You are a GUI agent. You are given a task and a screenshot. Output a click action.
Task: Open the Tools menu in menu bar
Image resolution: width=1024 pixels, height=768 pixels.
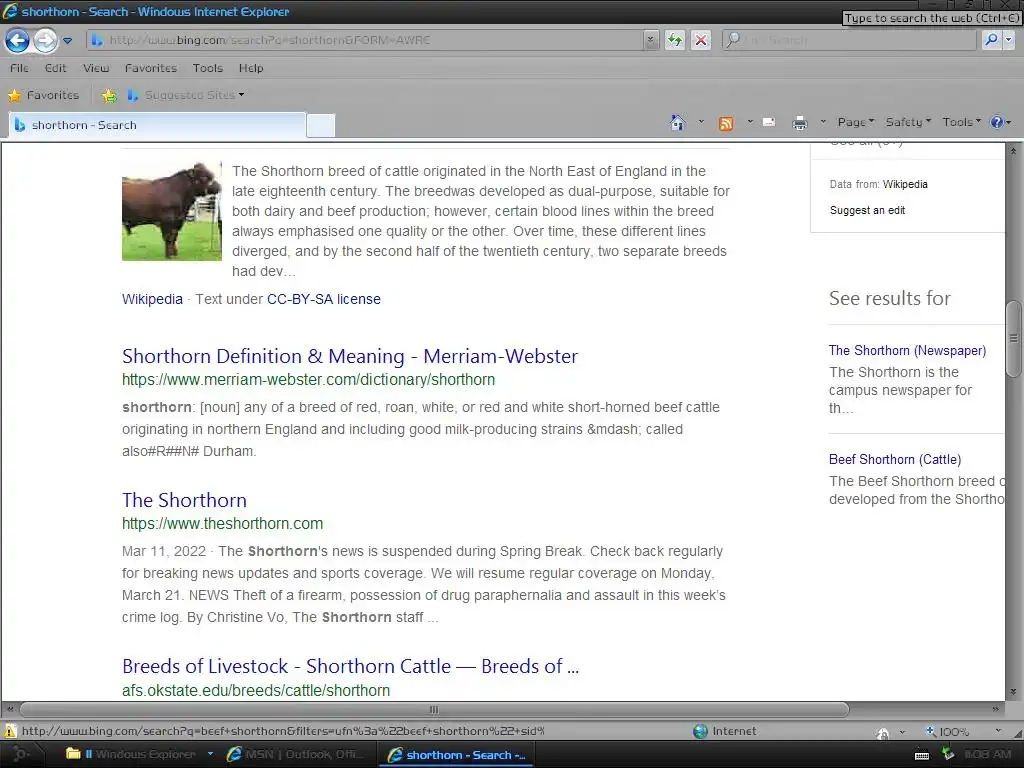tap(208, 68)
